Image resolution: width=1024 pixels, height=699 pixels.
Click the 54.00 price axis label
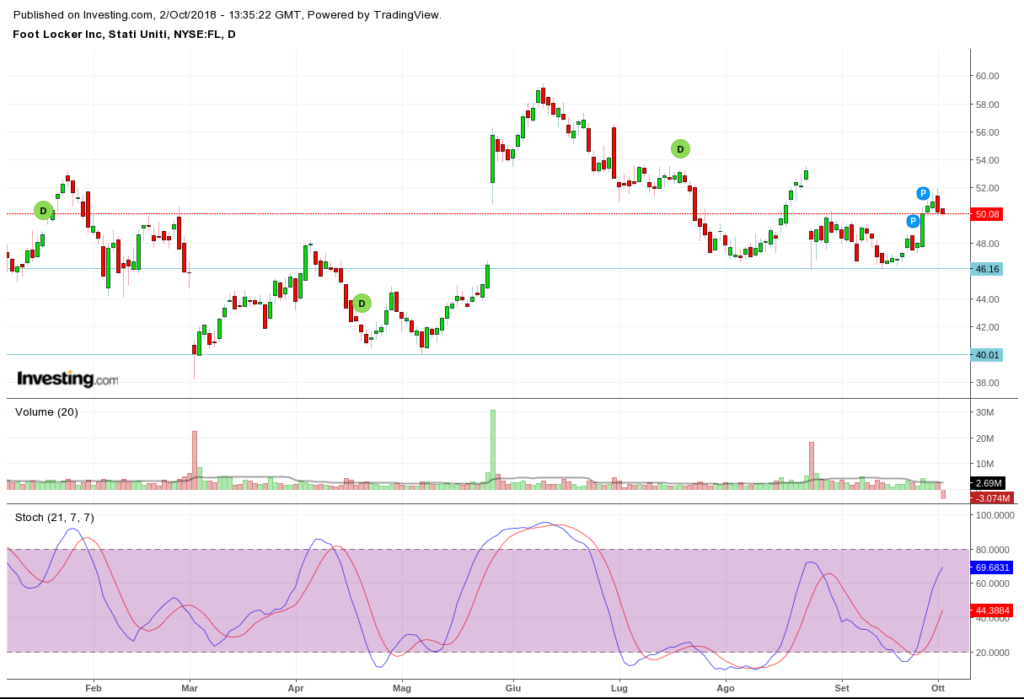tap(987, 160)
